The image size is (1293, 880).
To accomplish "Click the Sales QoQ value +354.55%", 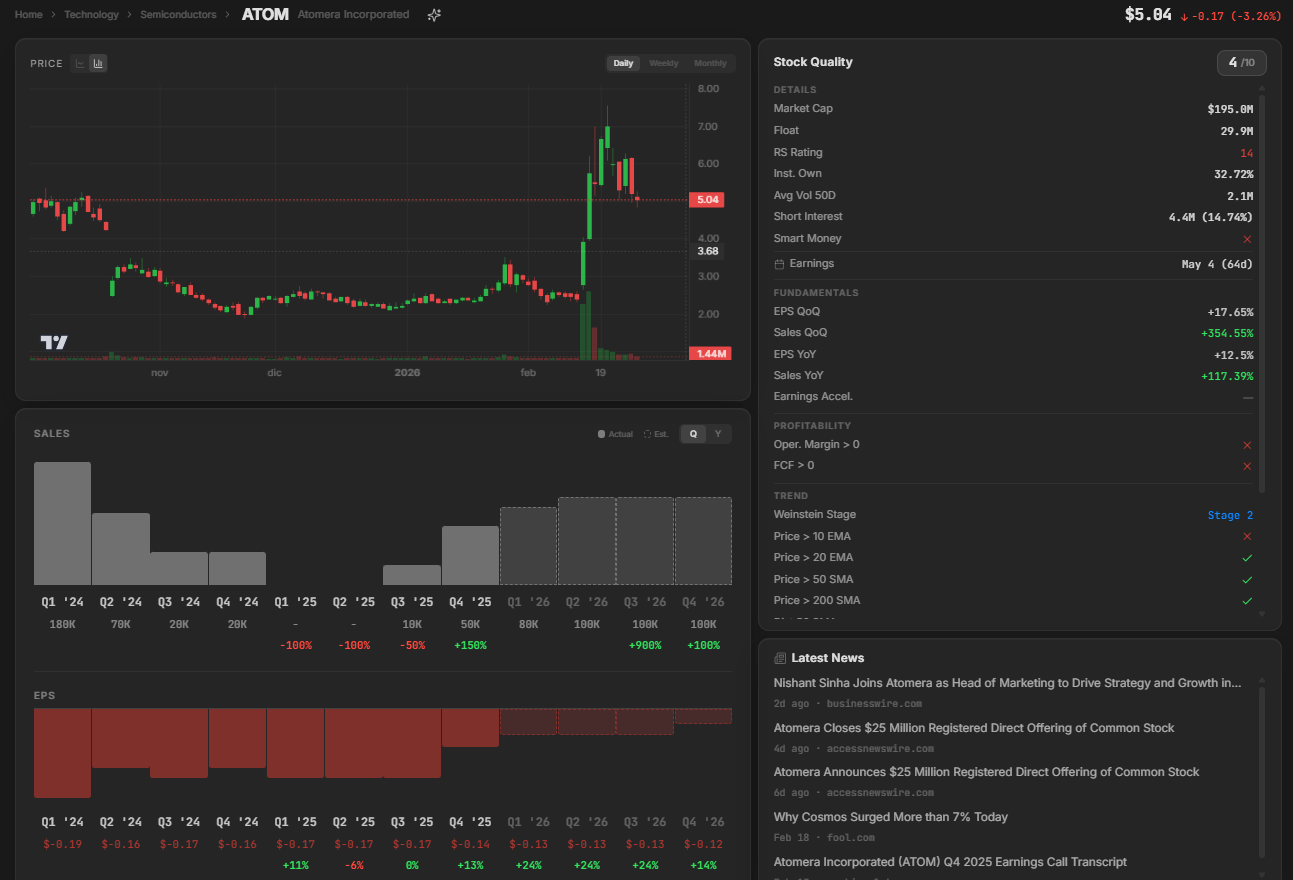I will point(1227,333).
